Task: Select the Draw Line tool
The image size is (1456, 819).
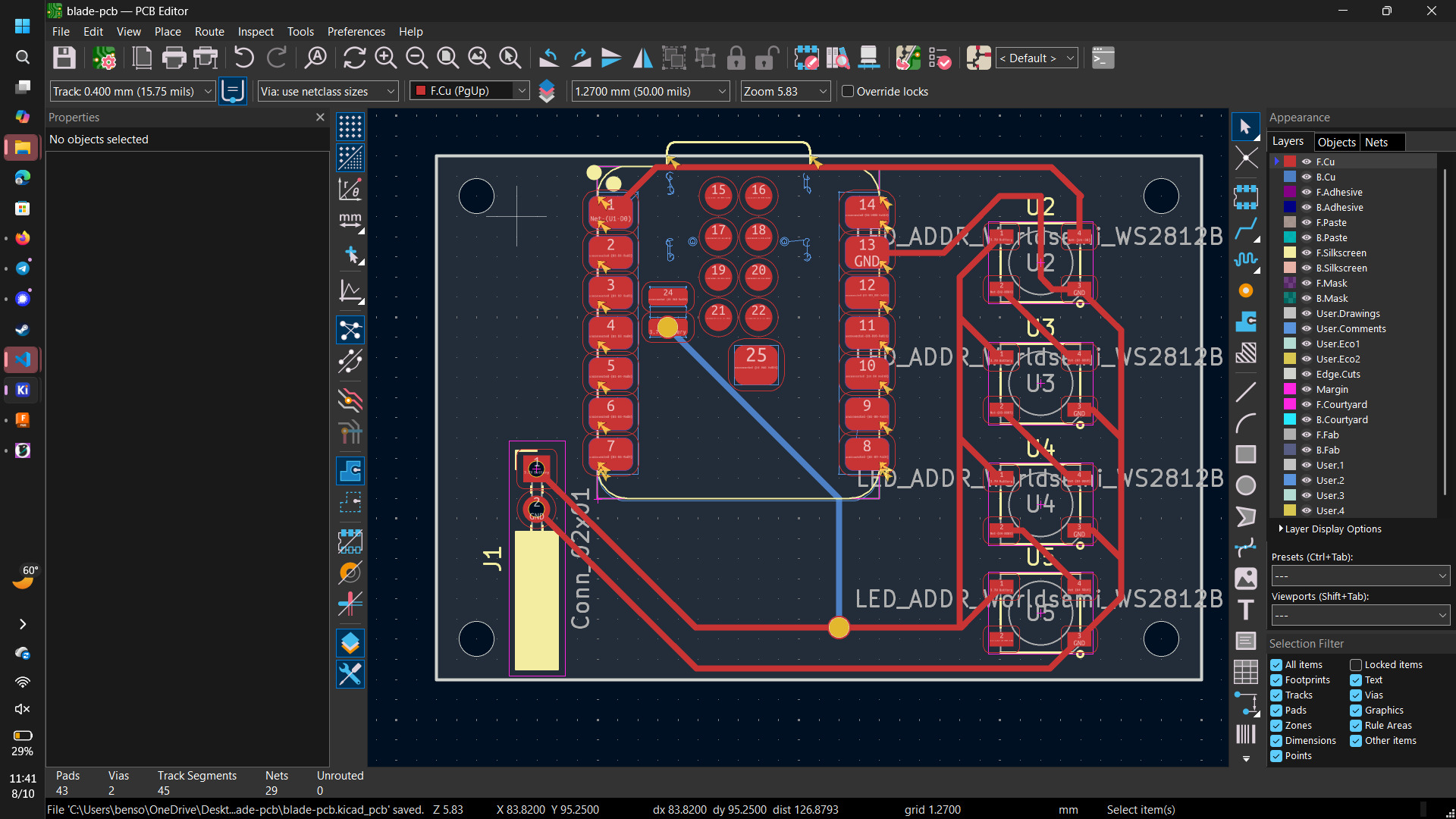Action: (x=1245, y=392)
